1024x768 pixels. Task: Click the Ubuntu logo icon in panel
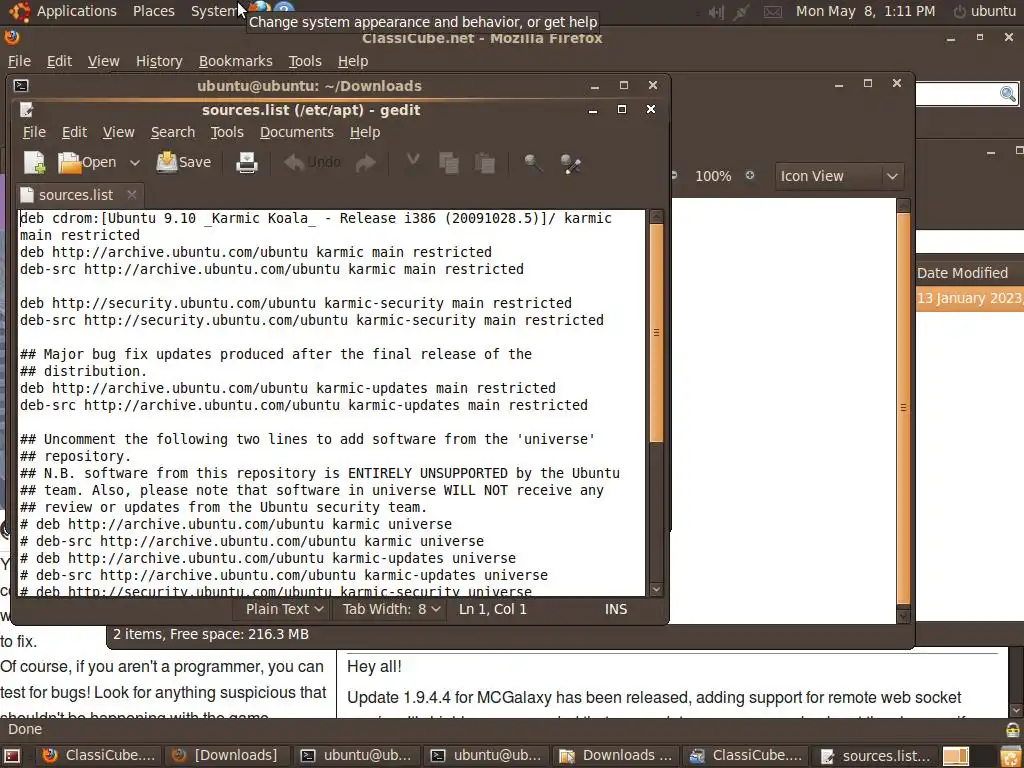[x=19, y=11]
